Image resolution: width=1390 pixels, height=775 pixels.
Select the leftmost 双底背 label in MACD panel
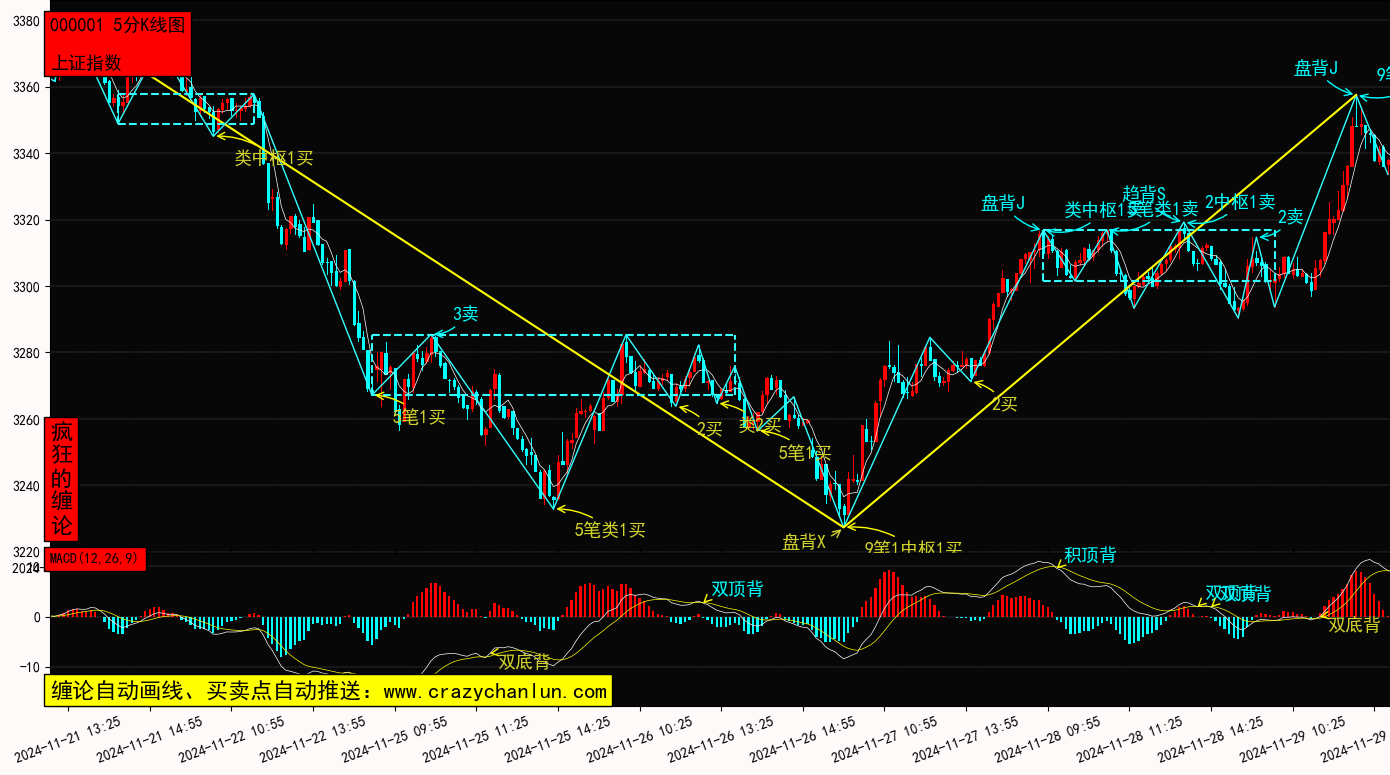524,661
